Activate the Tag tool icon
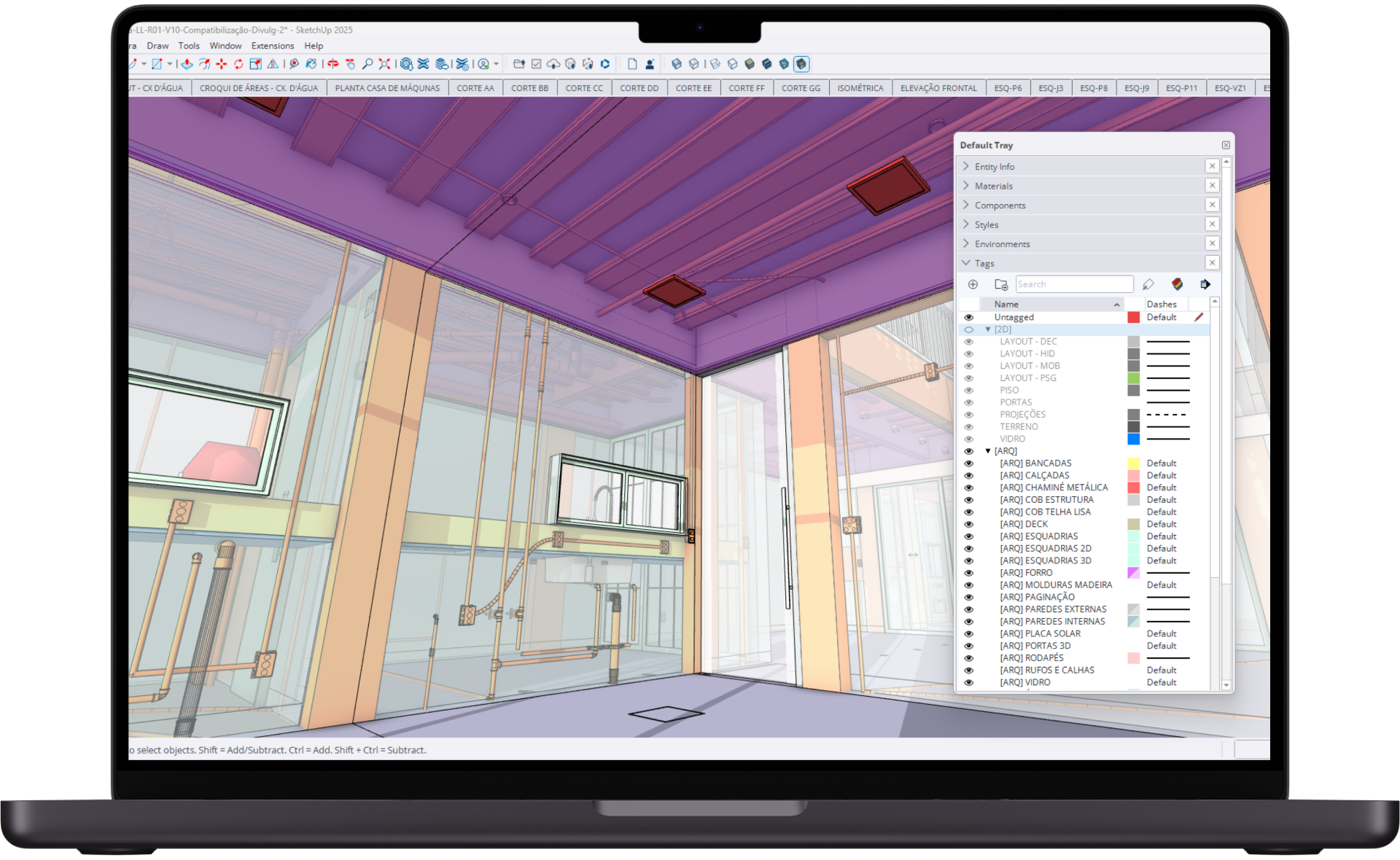 [1148, 284]
